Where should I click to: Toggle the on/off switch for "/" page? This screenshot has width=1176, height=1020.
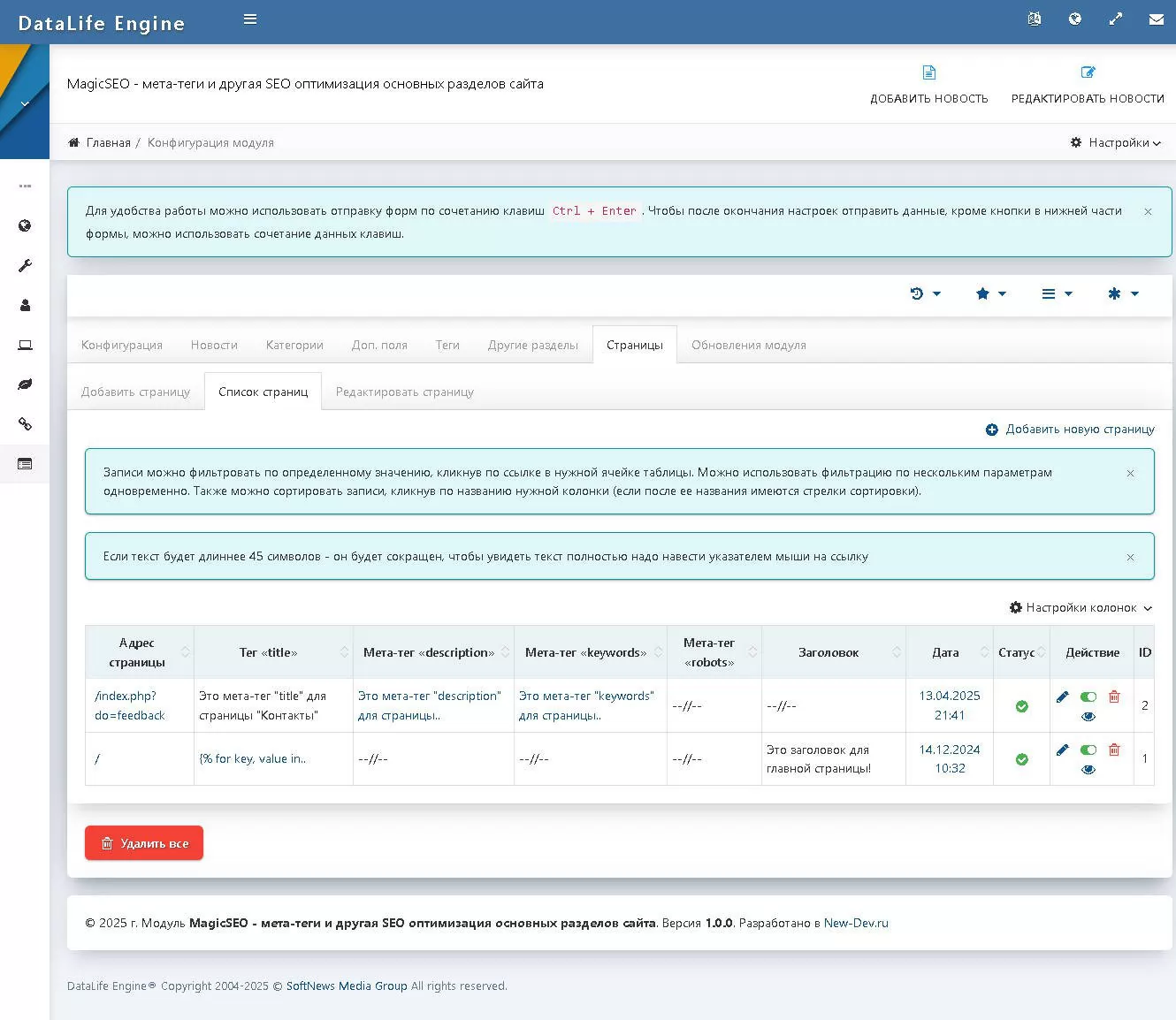pos(1088,750)
